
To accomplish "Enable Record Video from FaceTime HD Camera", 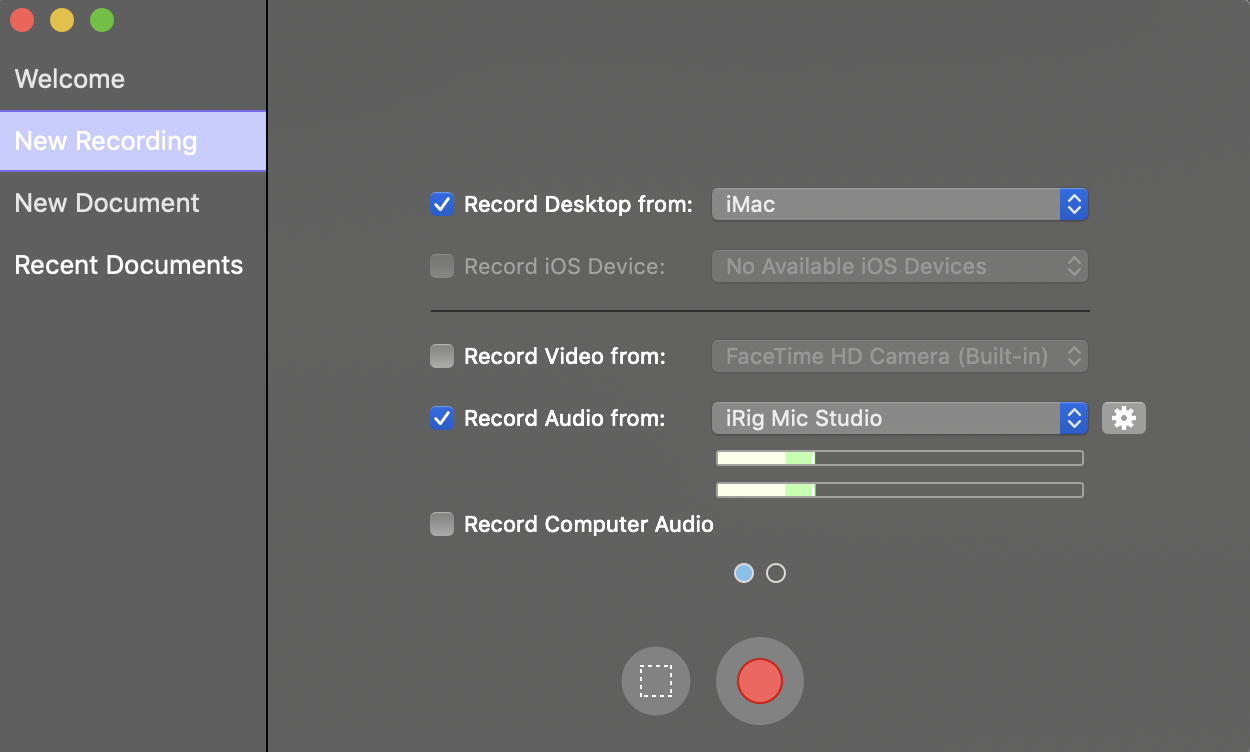I will pos(441,356).
